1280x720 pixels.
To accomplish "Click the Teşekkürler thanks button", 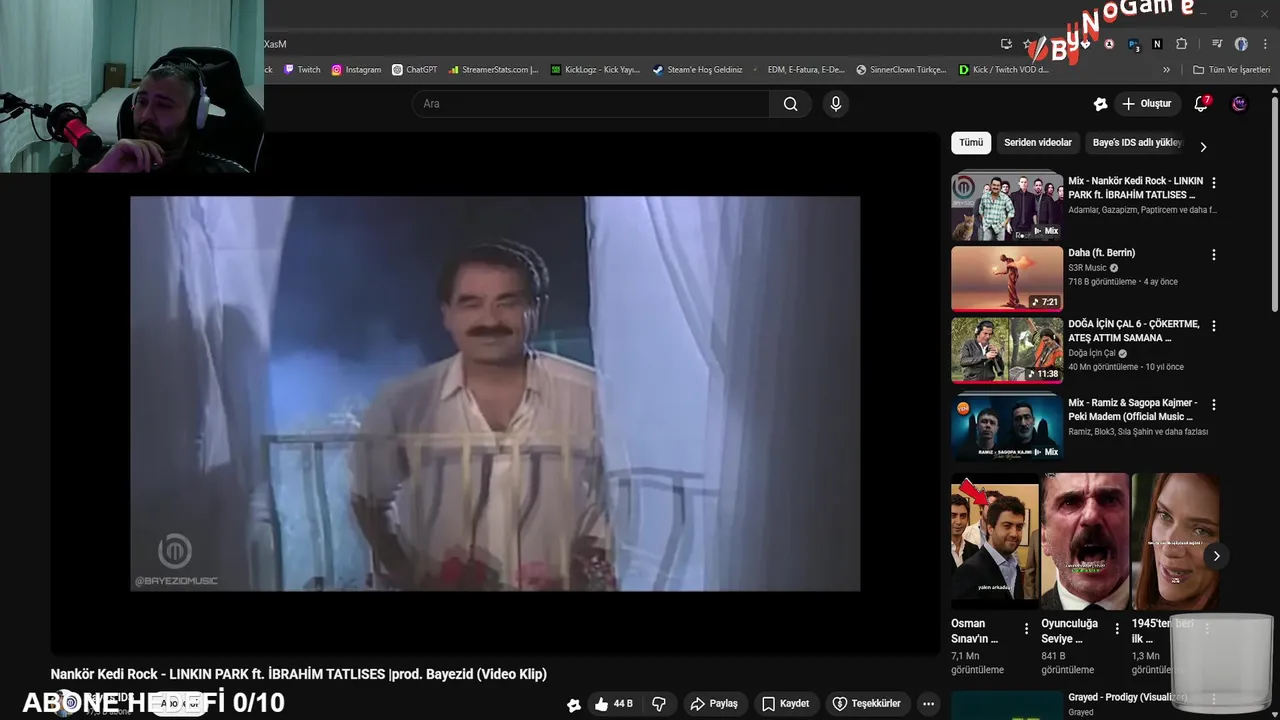I will [867, 704].
